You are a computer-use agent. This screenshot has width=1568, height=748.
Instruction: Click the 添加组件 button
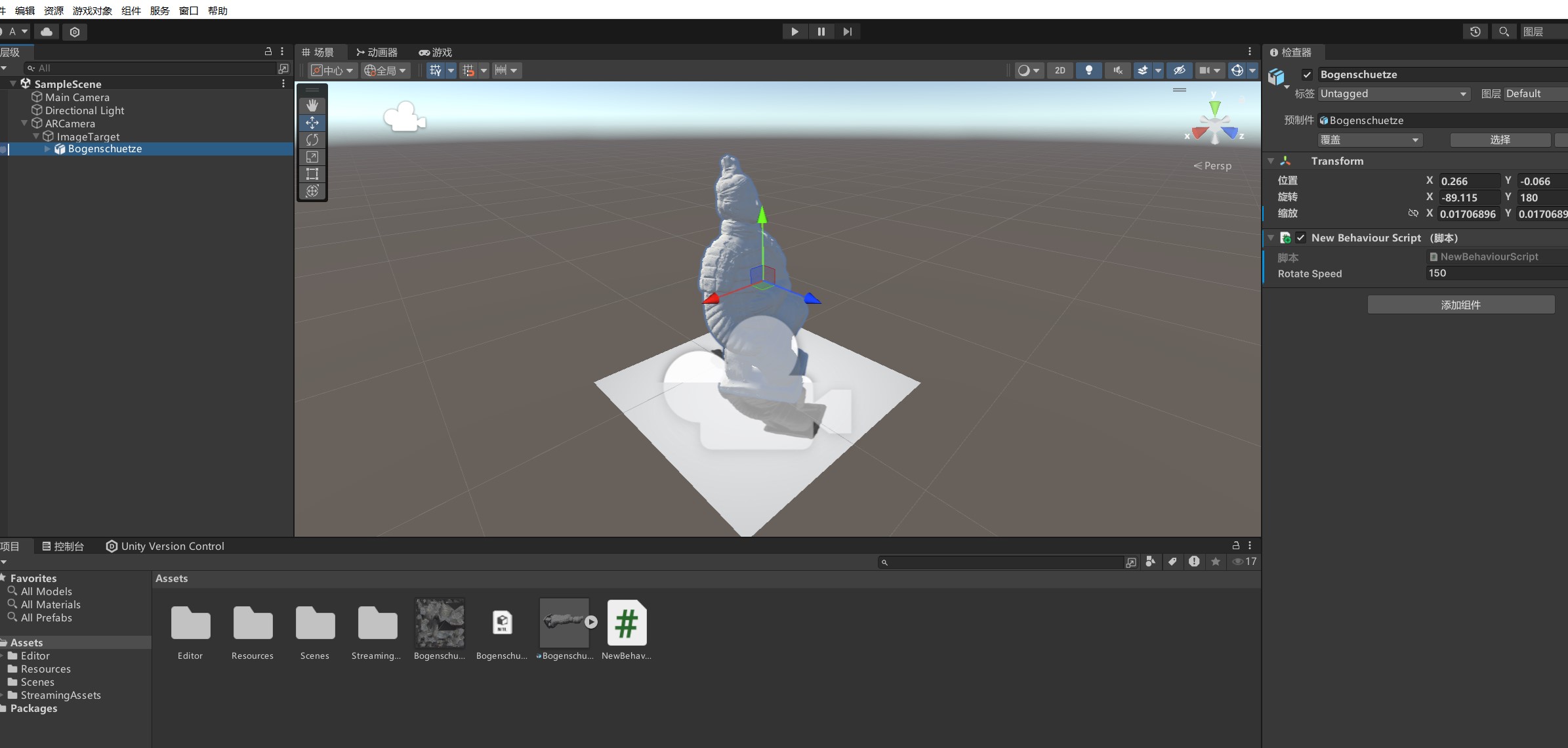click(x=1460, y=305)
